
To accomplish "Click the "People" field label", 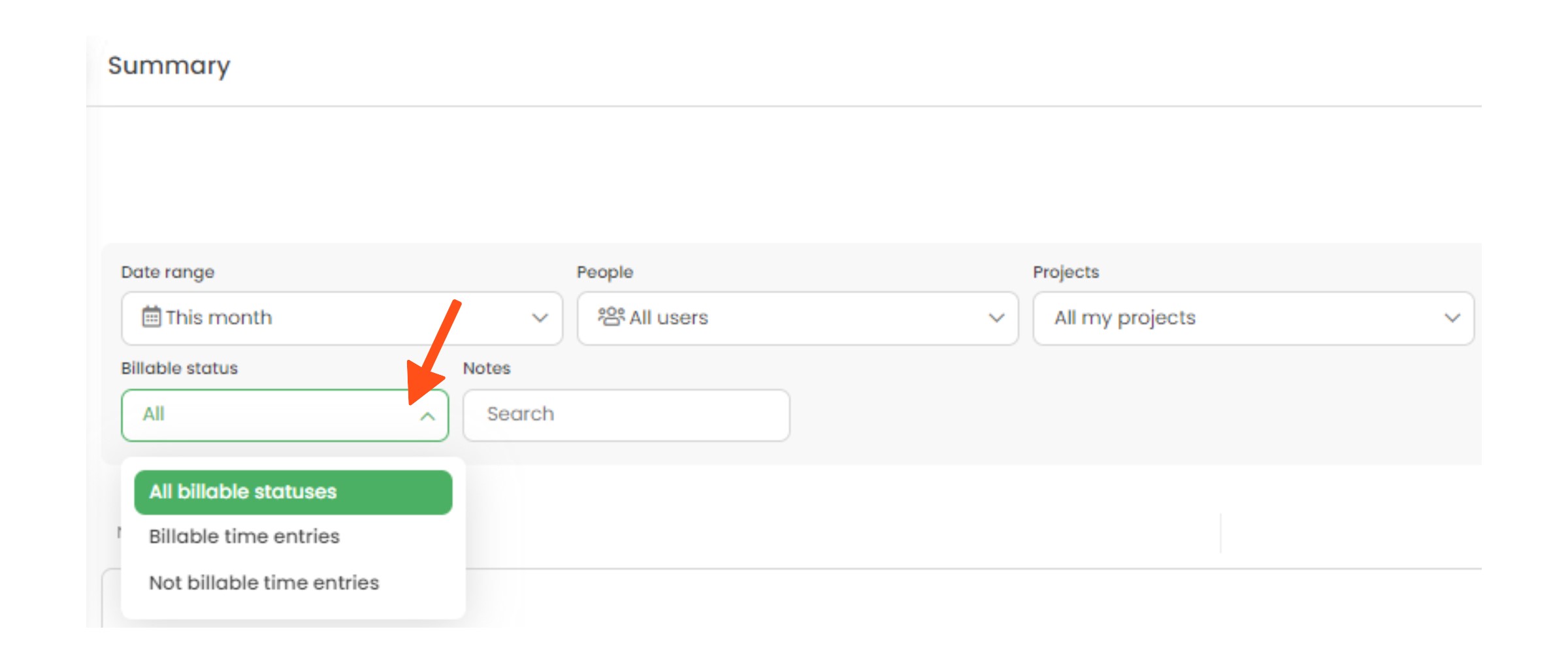I will coord(604,272).
